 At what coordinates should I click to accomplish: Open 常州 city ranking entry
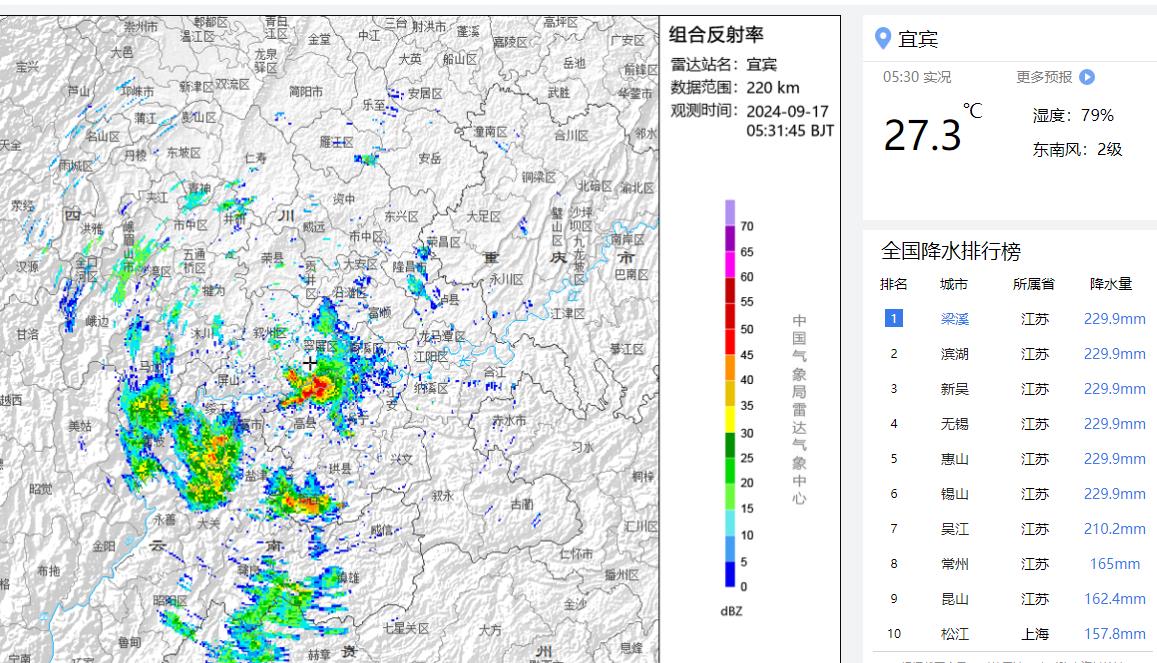[x=954, y=564]
